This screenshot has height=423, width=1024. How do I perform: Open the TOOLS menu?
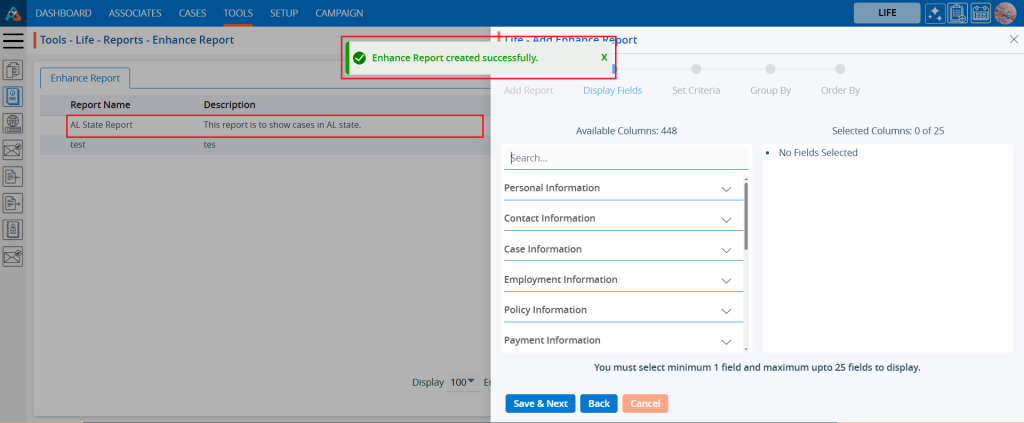[x=238, y=13]
